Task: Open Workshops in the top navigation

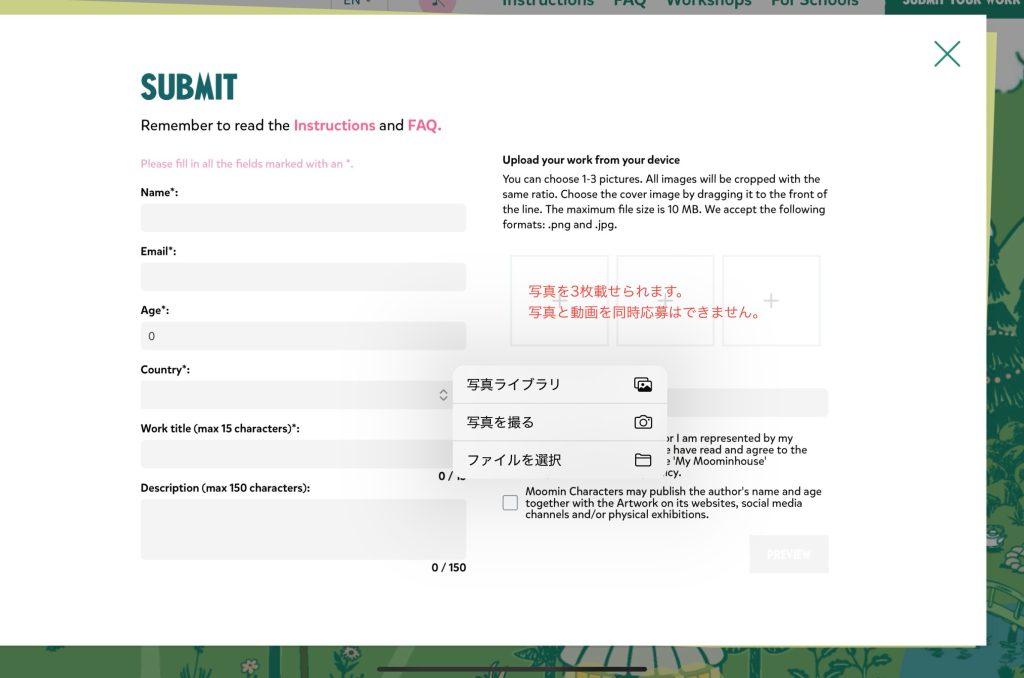Action: [708, 4]
